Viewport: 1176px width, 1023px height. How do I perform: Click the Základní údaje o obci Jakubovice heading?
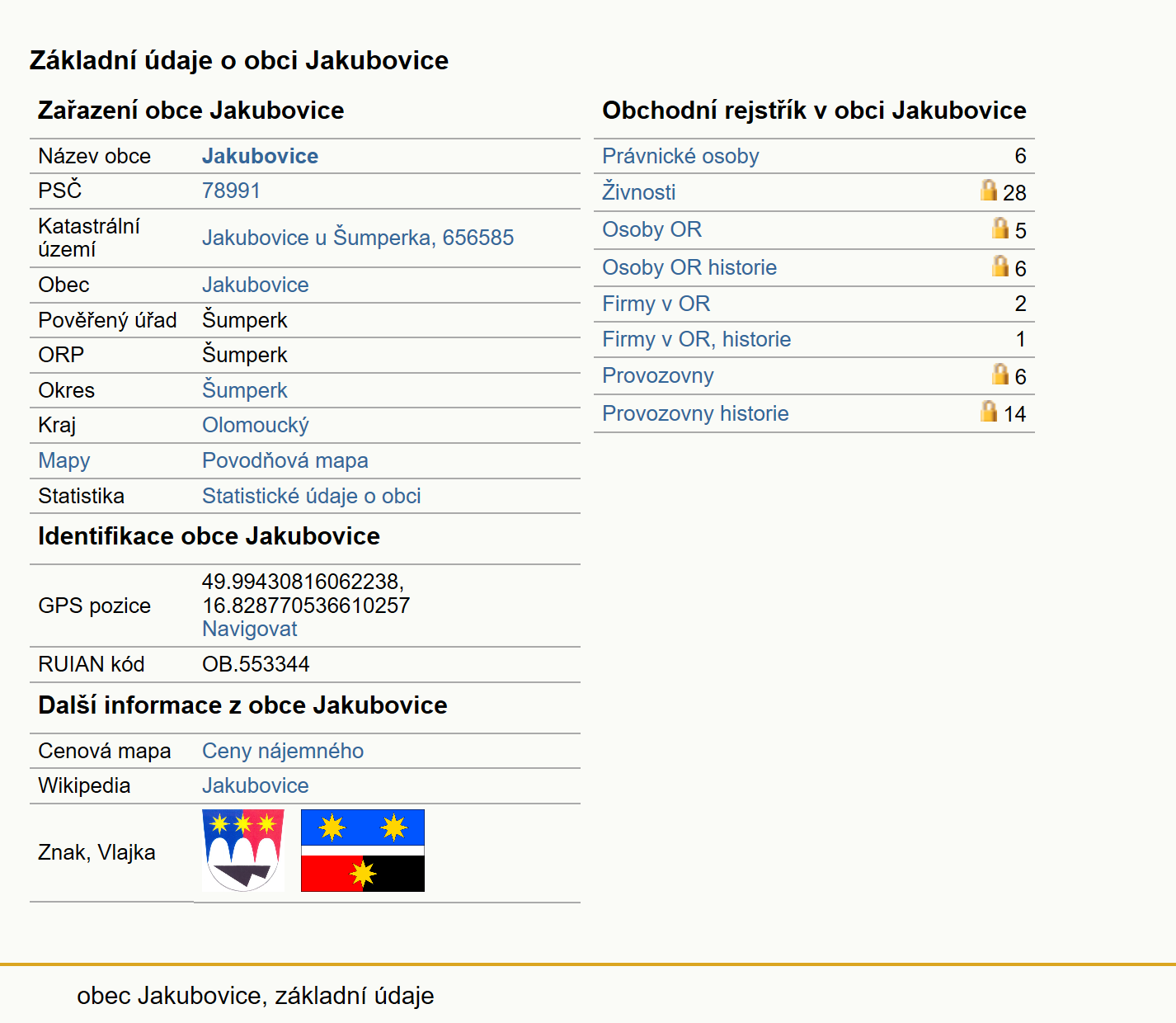coord(239,60)
